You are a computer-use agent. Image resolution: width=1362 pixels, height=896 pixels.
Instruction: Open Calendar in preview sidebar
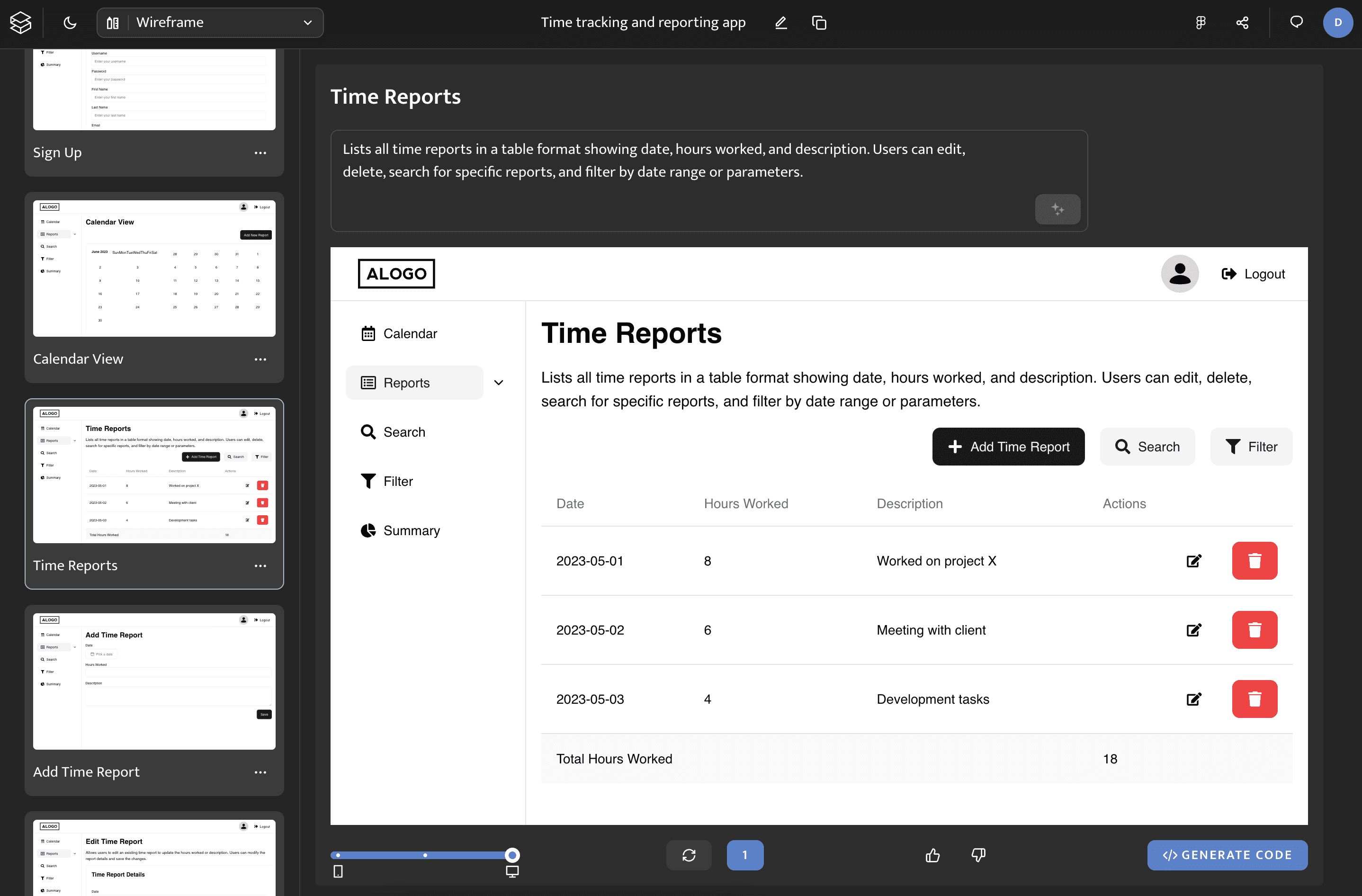click(399, 333)
